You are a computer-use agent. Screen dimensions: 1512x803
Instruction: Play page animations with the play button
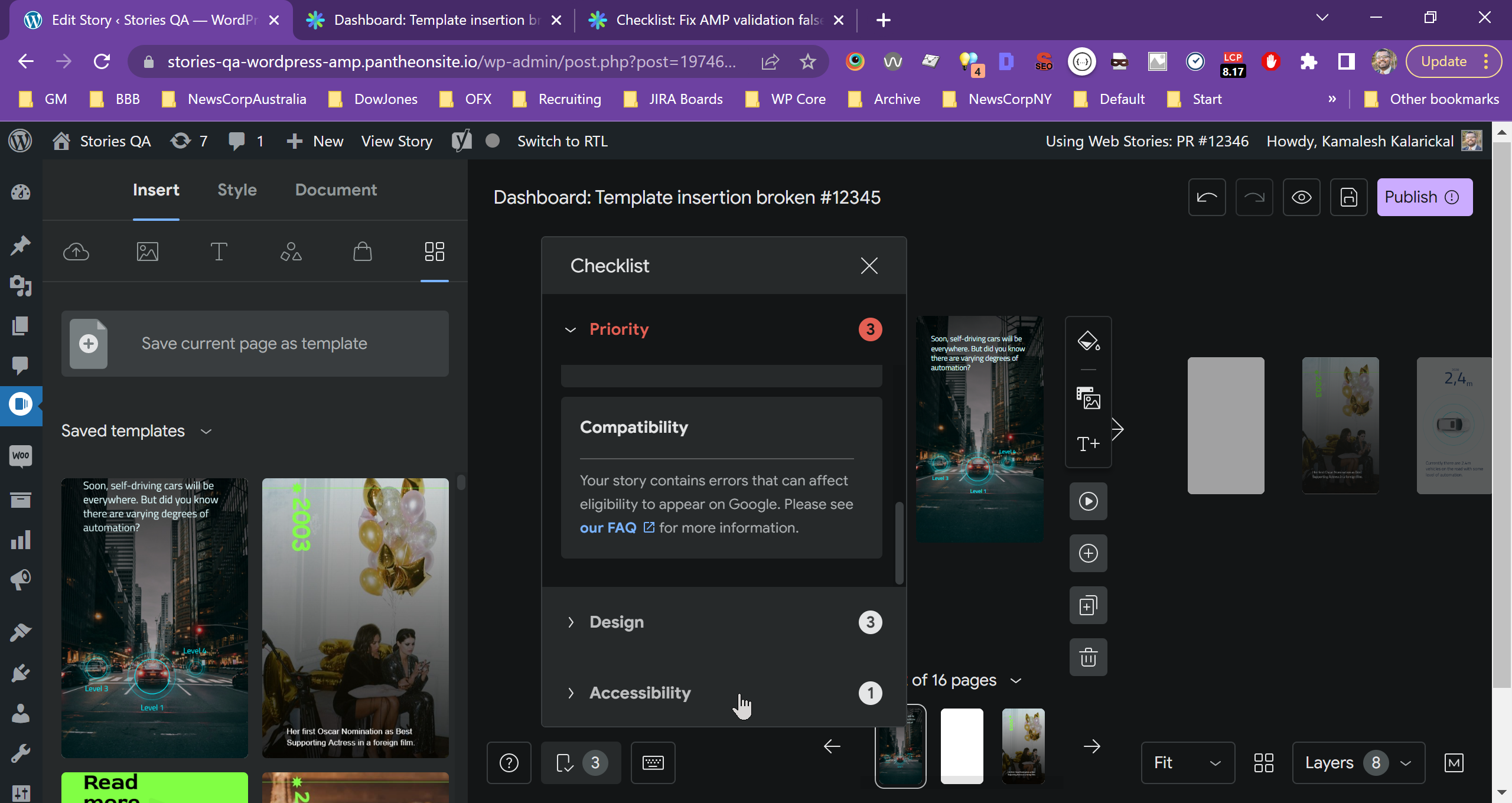[x=1088, y=501]
